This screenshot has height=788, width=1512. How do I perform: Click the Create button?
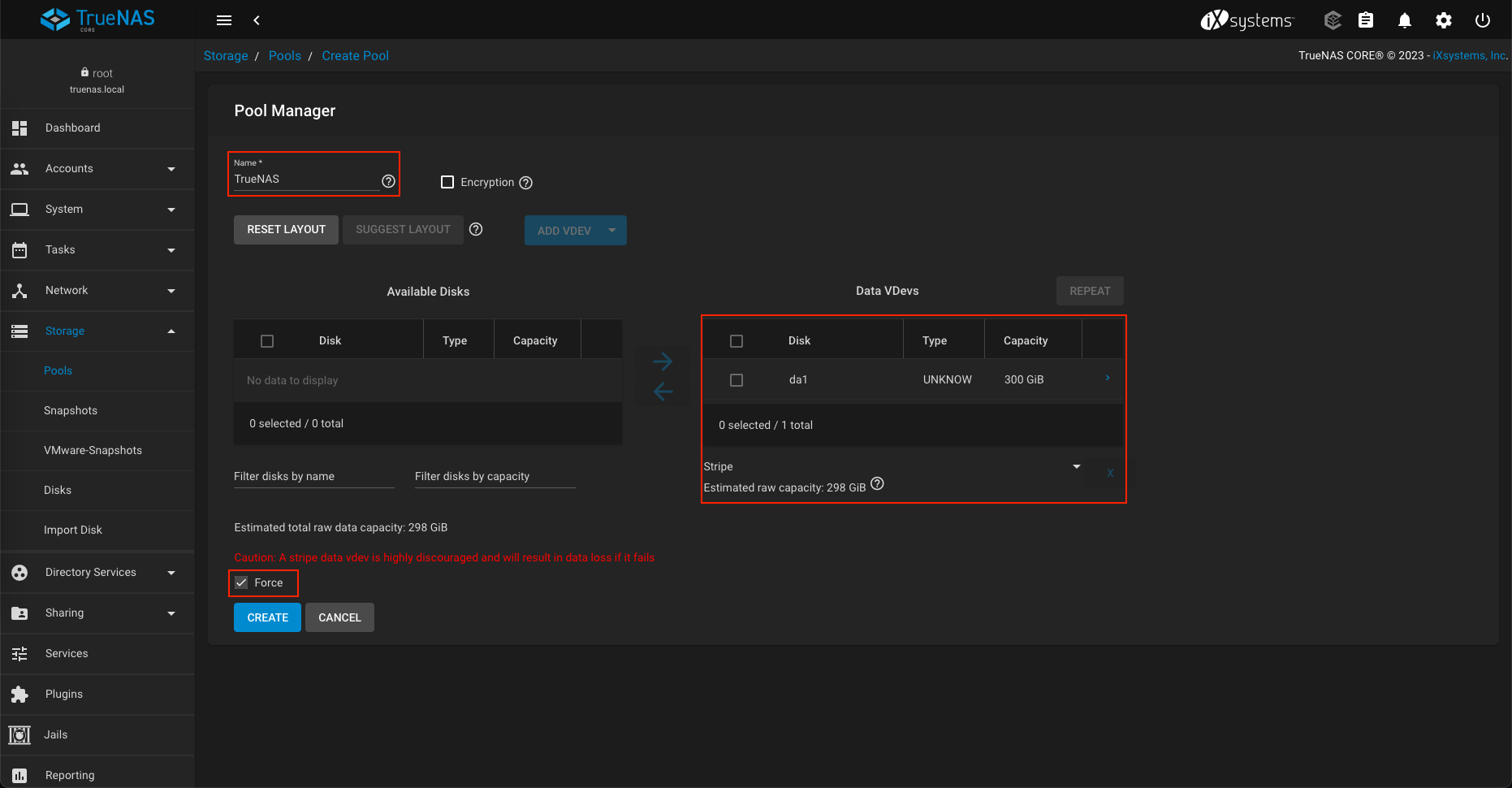coord(267,617)
